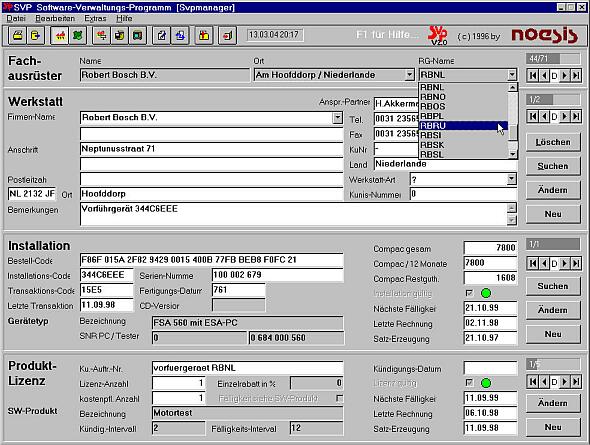590x445 pixels.
Task: Click the RG-Name list scrollbar down arrow
Action: (x=512, y=154)
